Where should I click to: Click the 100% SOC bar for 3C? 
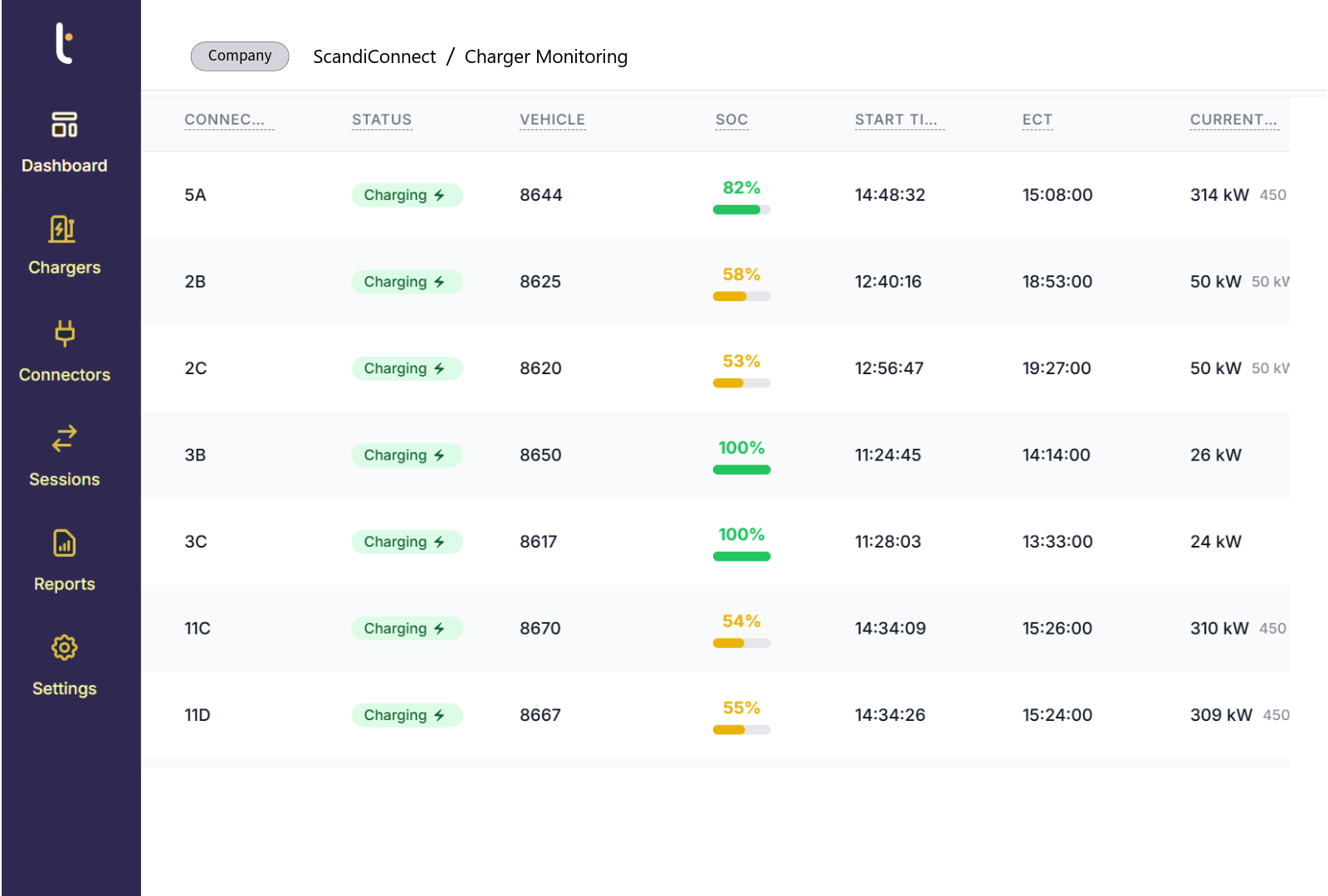[x=741, y=557]
